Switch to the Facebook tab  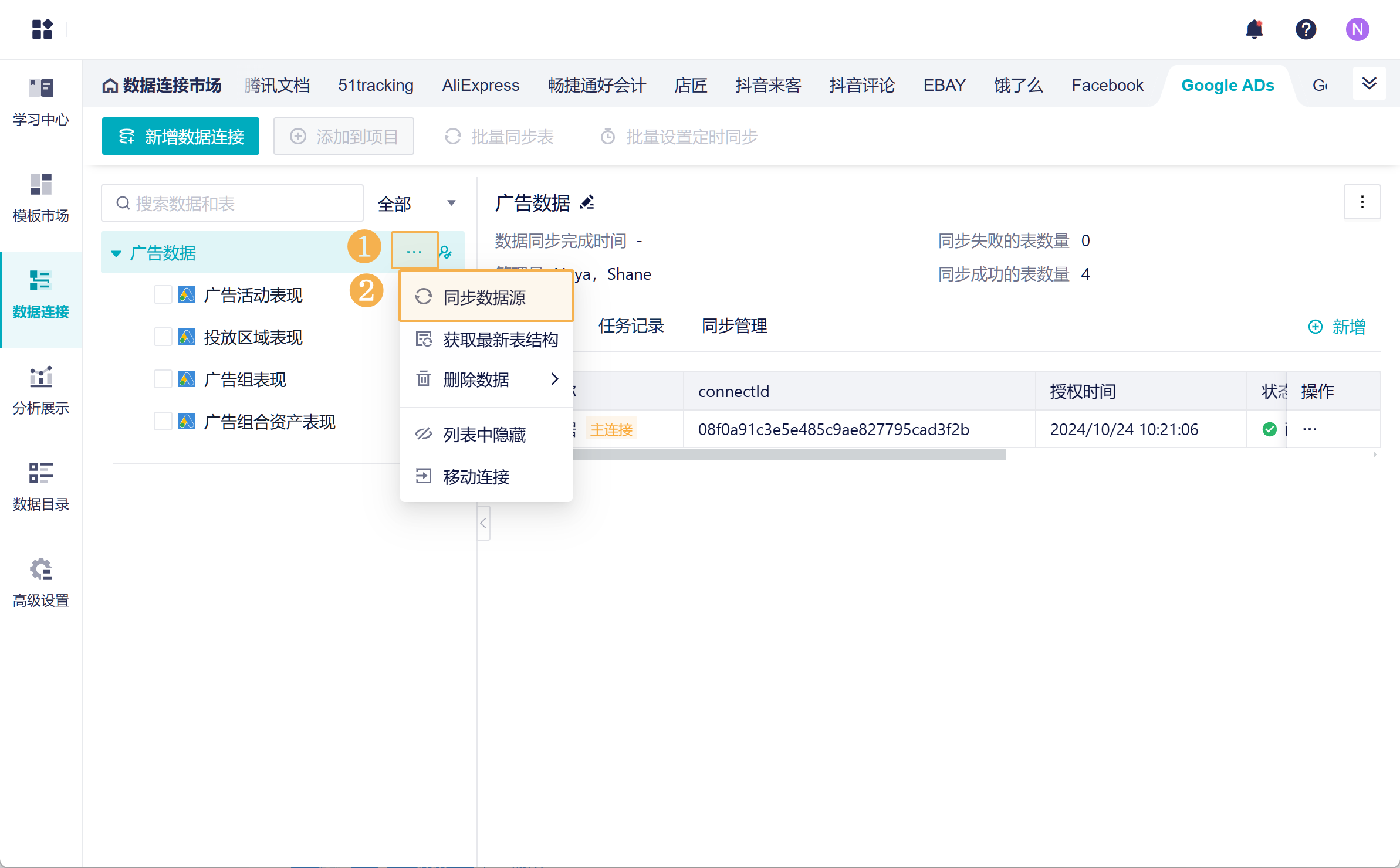1107,86
